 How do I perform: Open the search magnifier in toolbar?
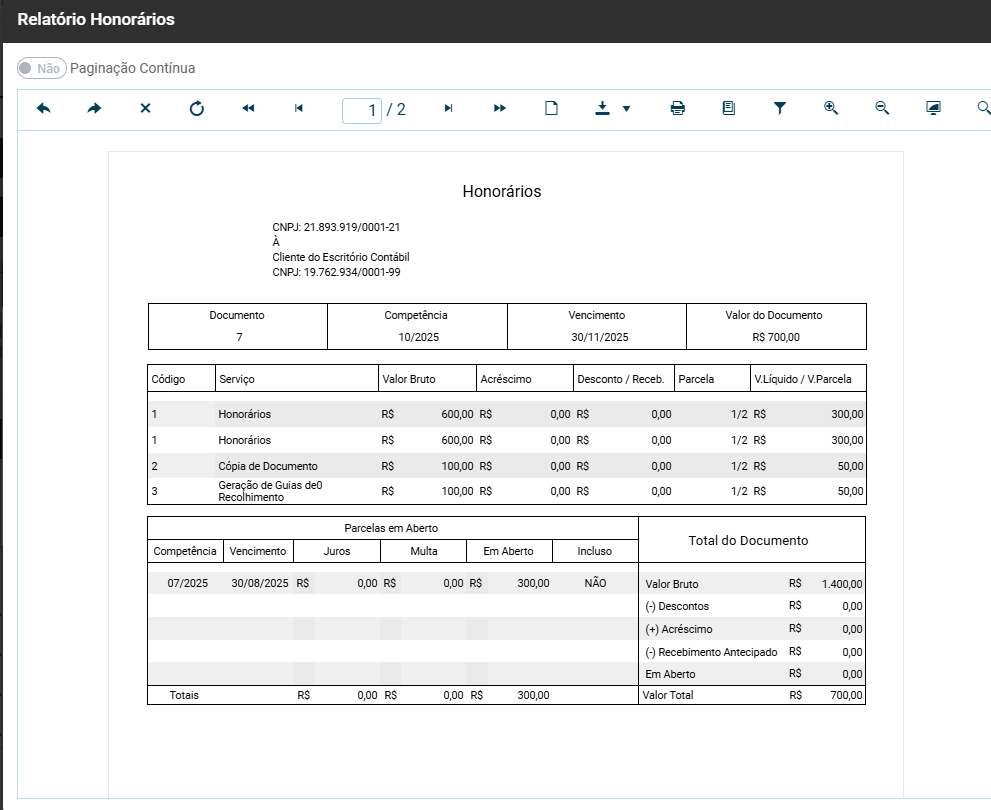pyautogui.click(x=983, y=108)
